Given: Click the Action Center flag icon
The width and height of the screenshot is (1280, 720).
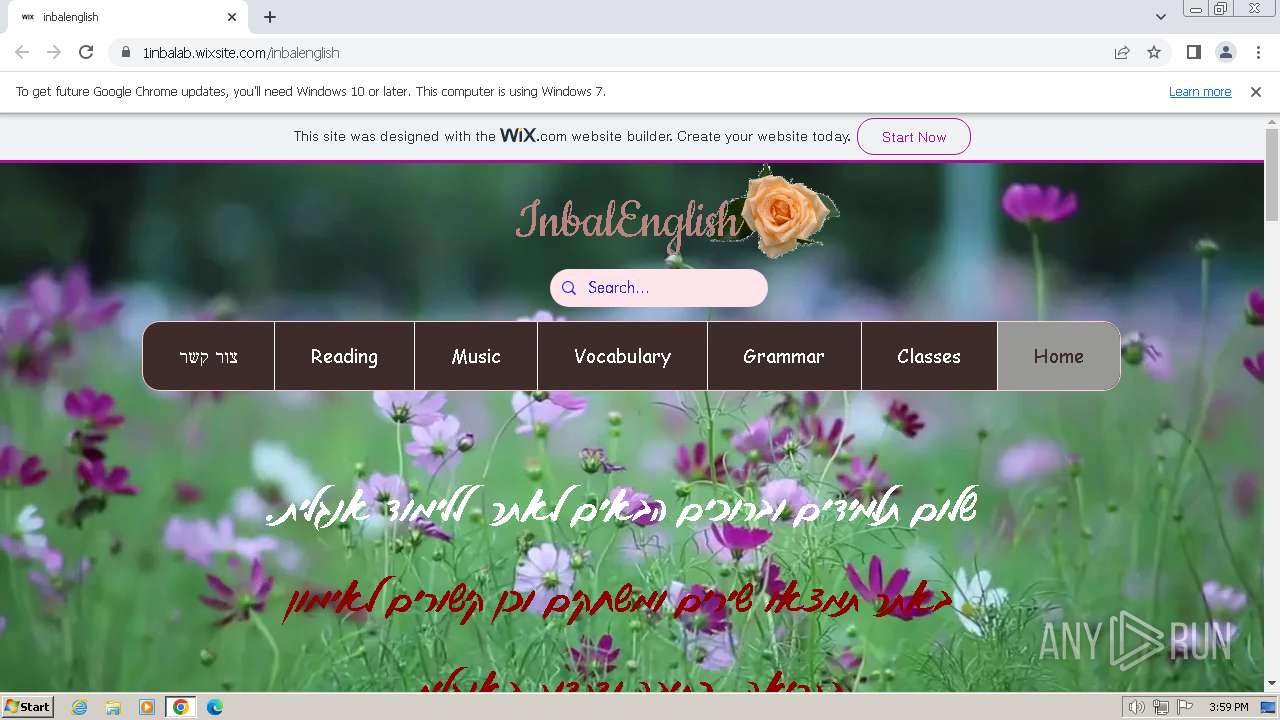Looking at the screenshot, I should coord(1184,707).
